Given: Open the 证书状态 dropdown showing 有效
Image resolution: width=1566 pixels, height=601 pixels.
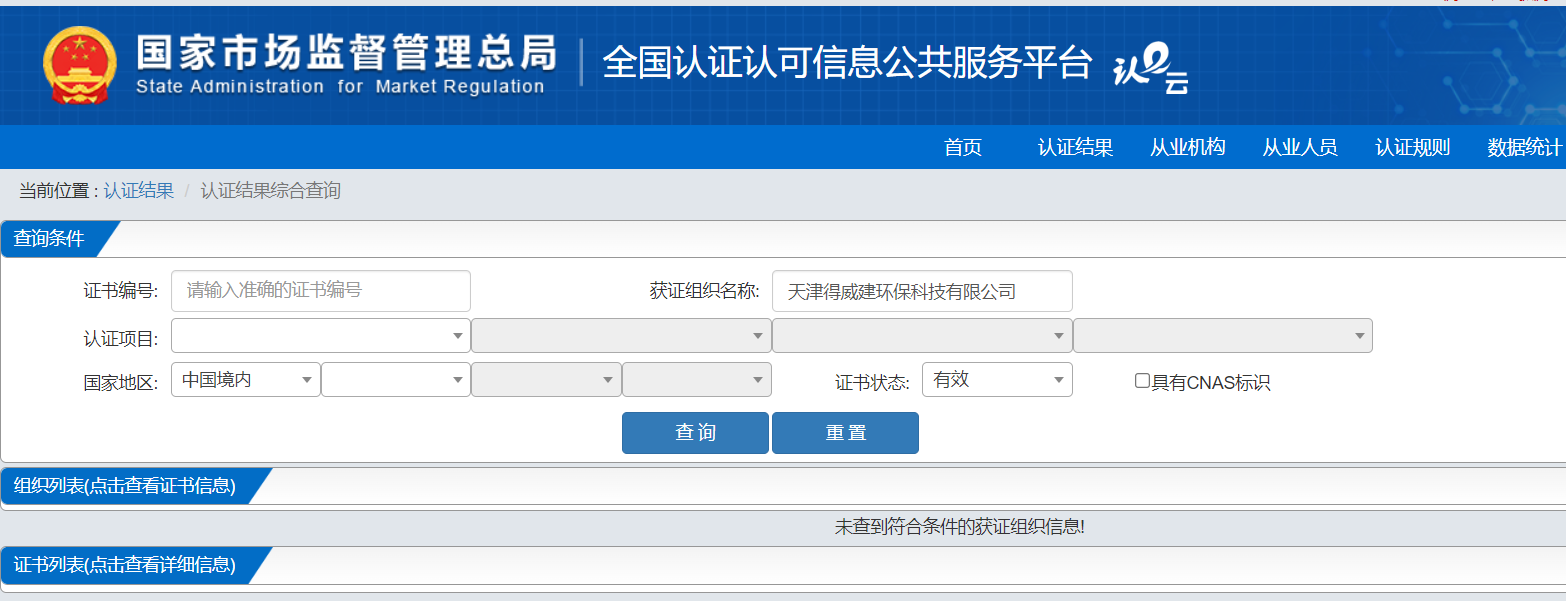Looking at the screenshot, I should click(997, 380).
